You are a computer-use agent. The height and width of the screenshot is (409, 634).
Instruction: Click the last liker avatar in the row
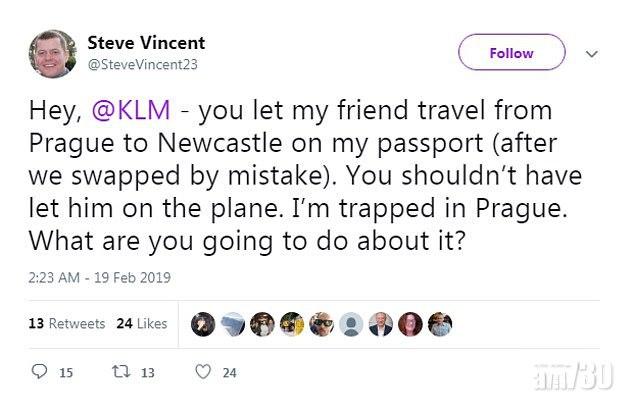click(x=440, y=324)
